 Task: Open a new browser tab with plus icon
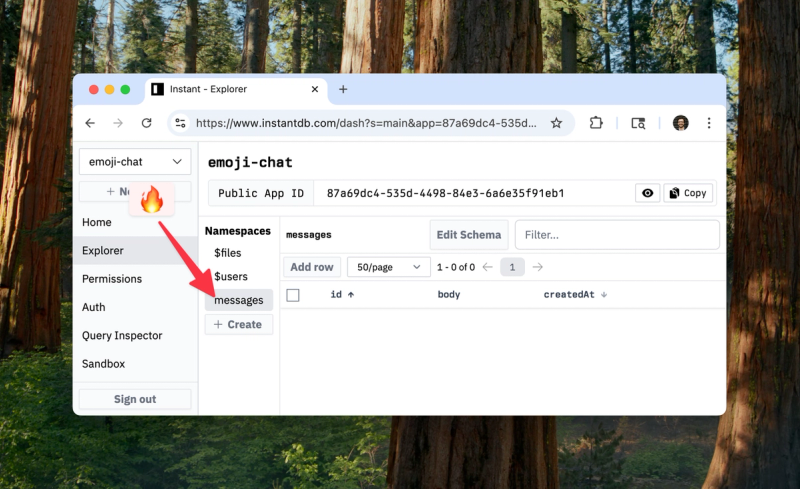[x=343, y=89]
